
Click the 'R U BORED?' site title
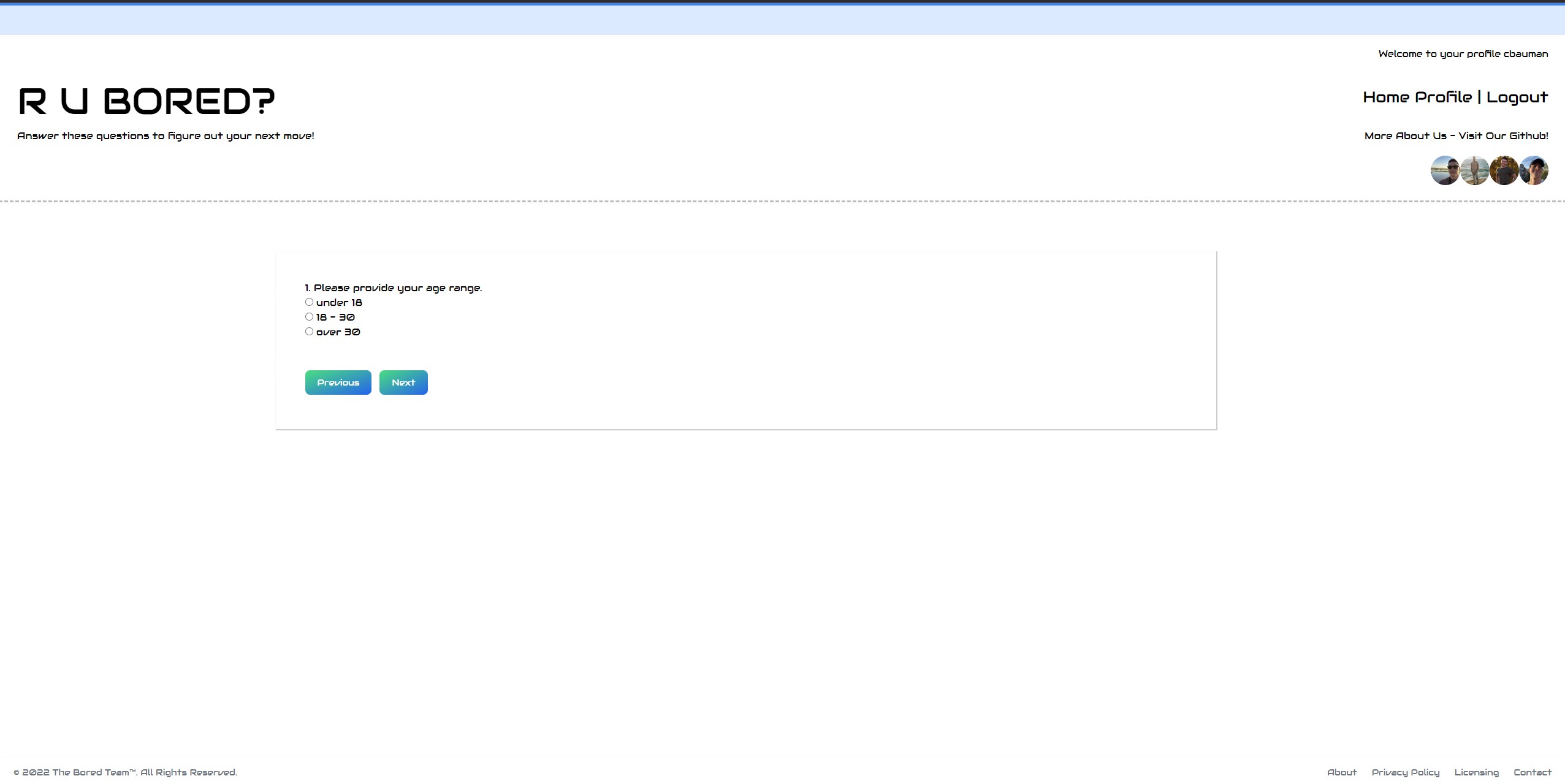point(147,101)
